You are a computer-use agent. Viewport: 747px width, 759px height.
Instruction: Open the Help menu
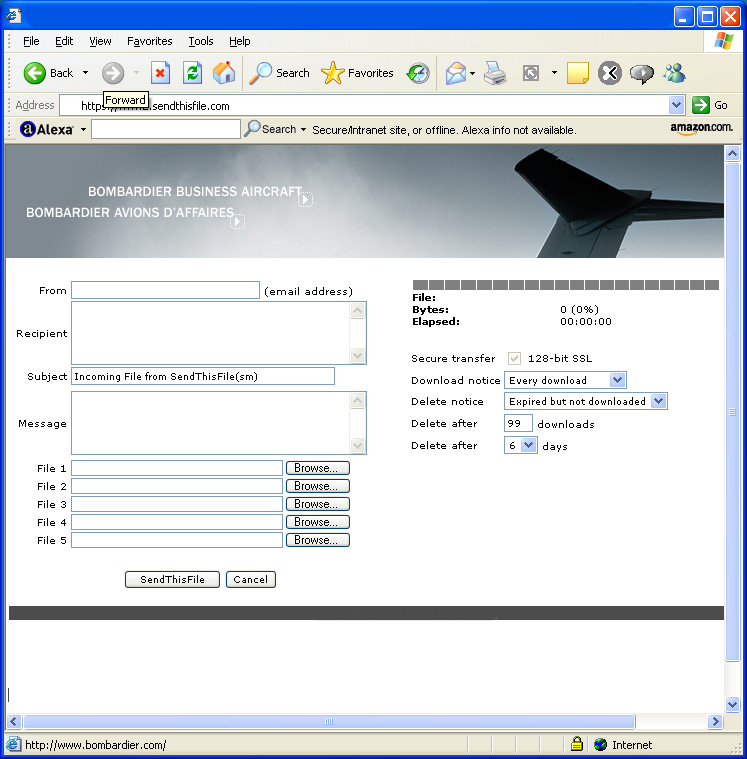point(240,41)
